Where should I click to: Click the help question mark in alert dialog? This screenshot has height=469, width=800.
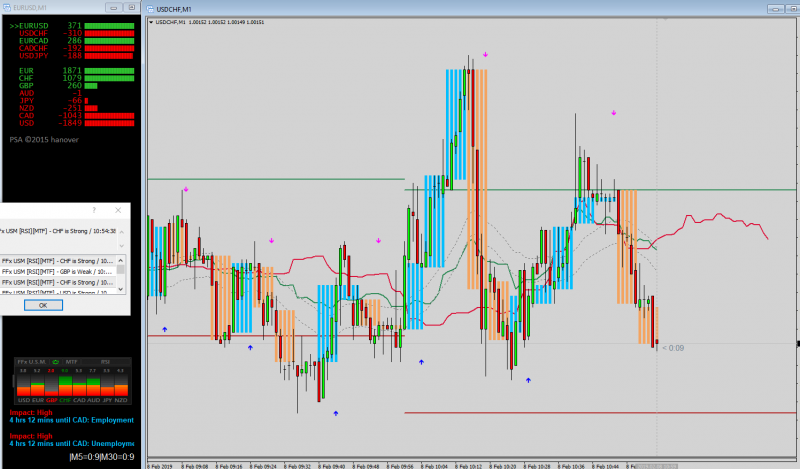tap(94, 210)
